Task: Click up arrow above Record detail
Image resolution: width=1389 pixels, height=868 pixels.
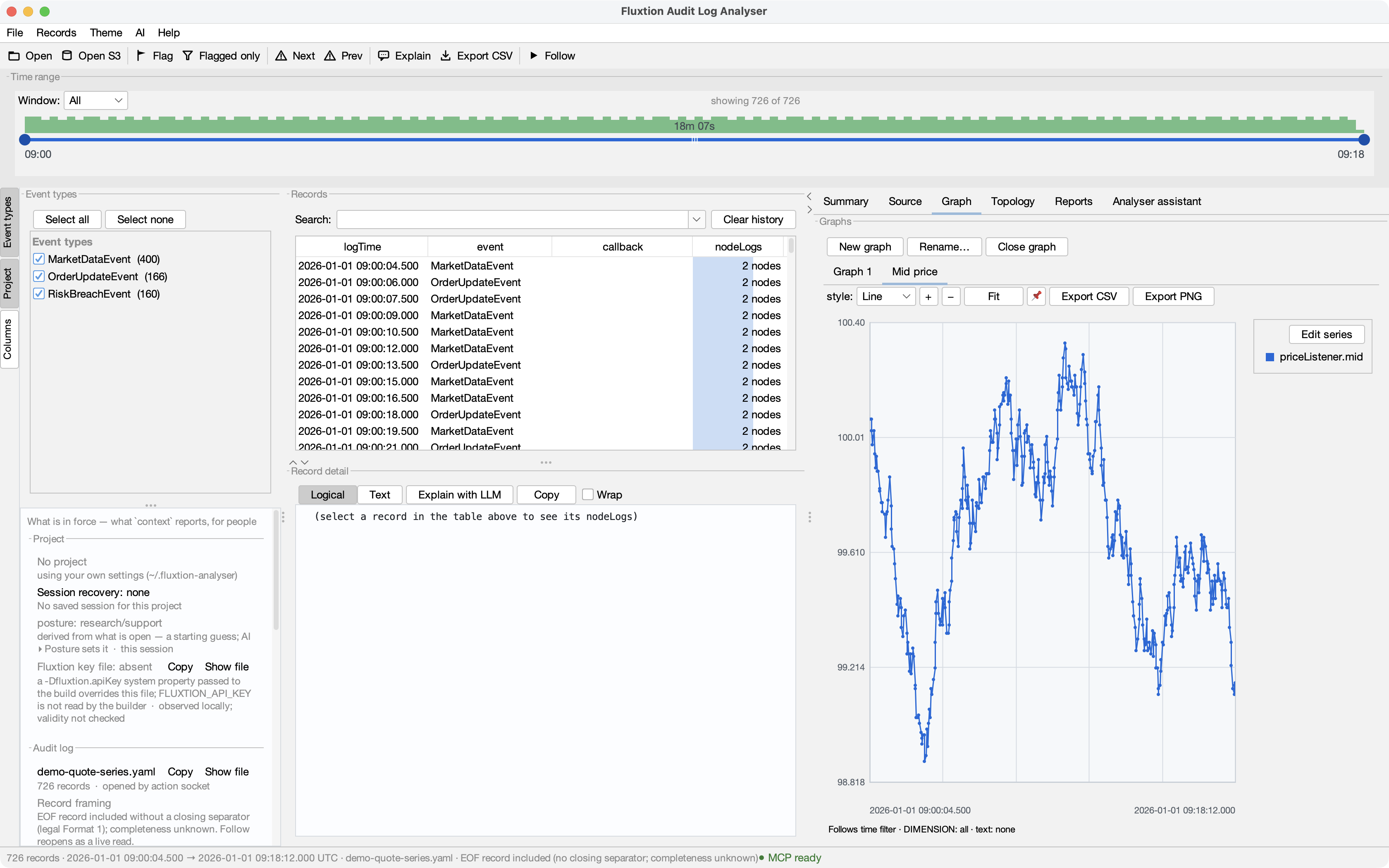Action: [293, 462]
